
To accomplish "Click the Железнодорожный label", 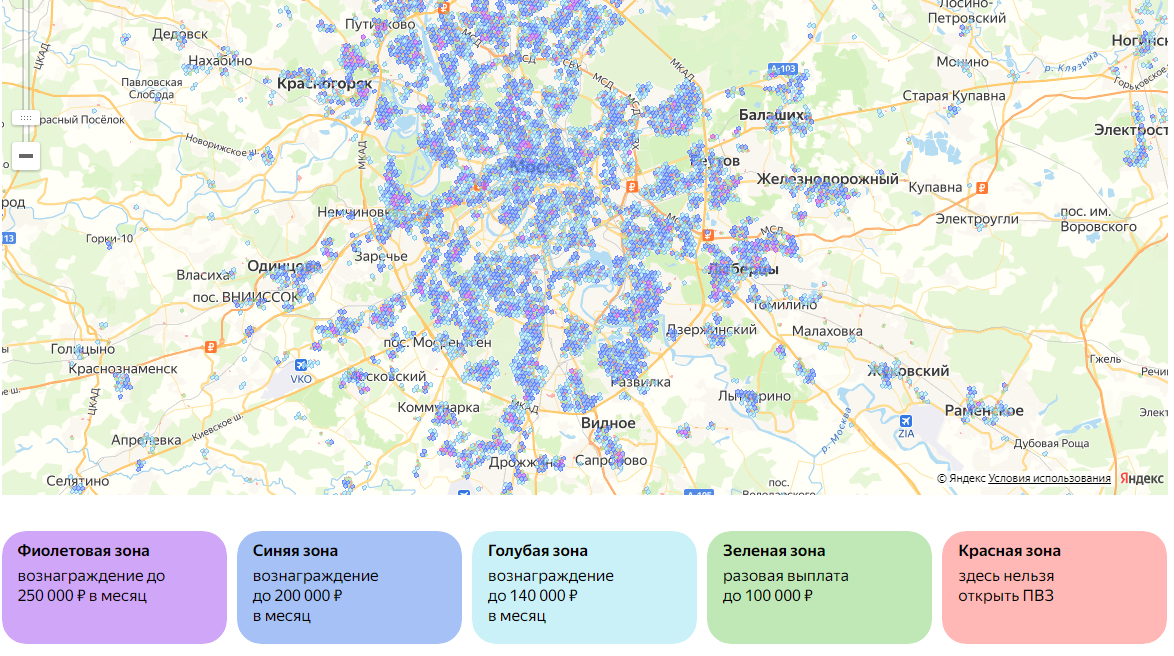I will point(827,179).
